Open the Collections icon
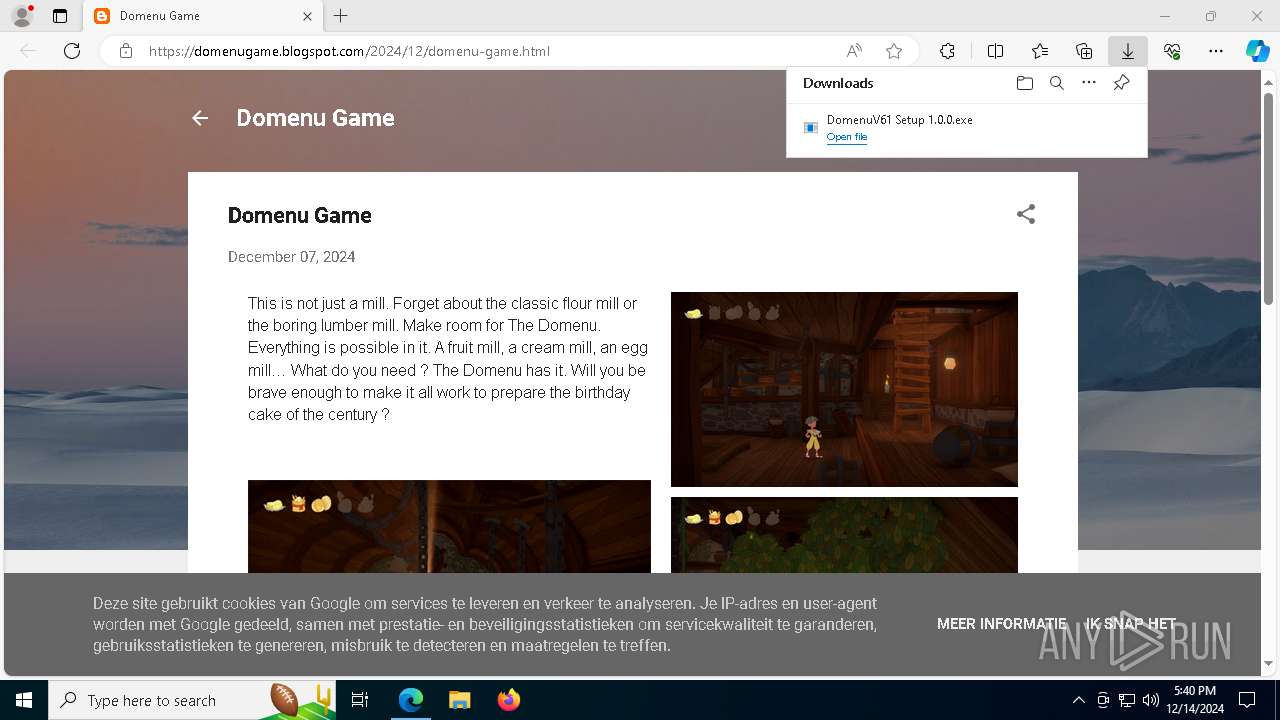Screen dimensions: 1280x720 click(1084, 51)
